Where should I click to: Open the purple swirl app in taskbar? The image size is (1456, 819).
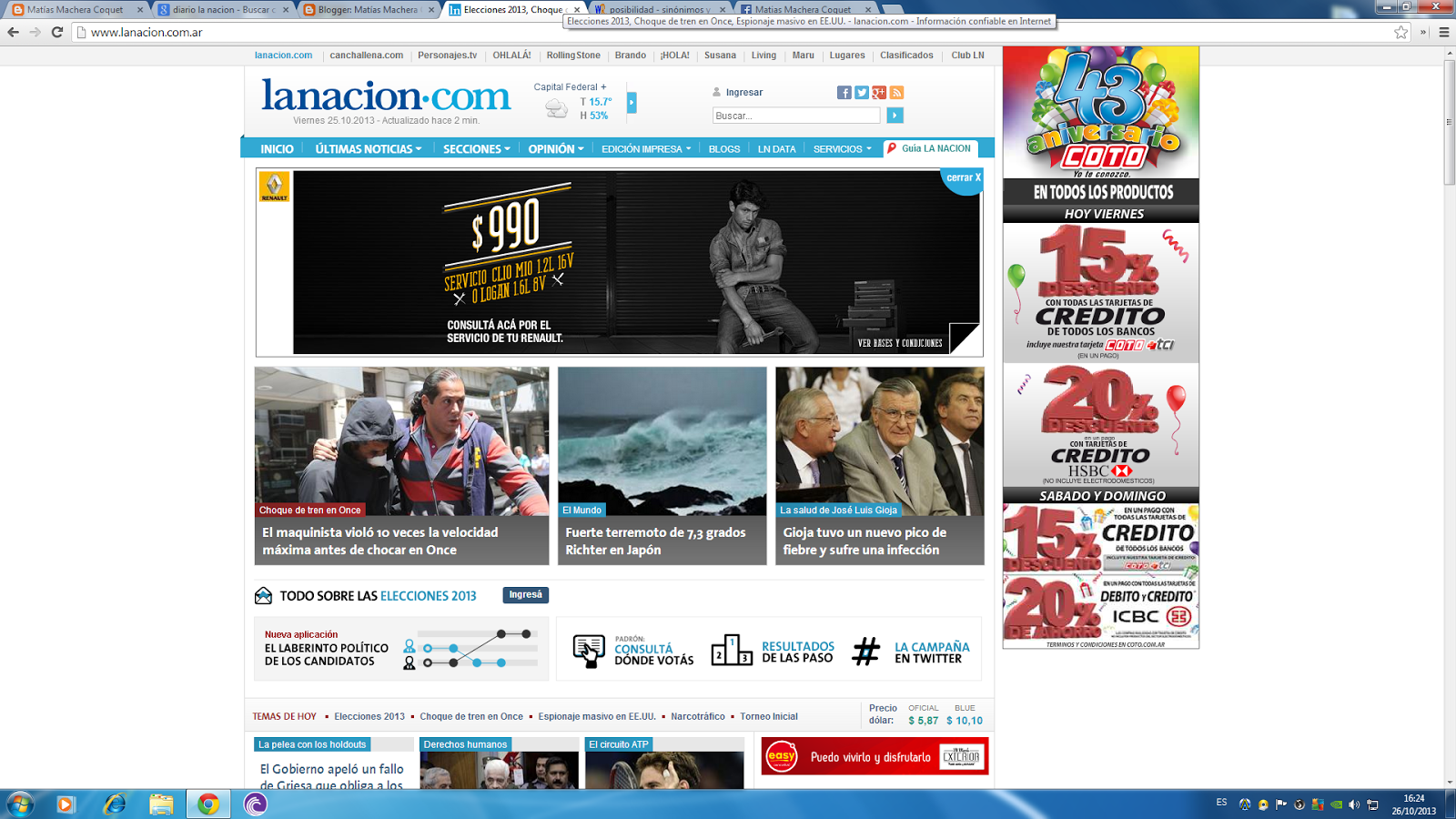256,804
